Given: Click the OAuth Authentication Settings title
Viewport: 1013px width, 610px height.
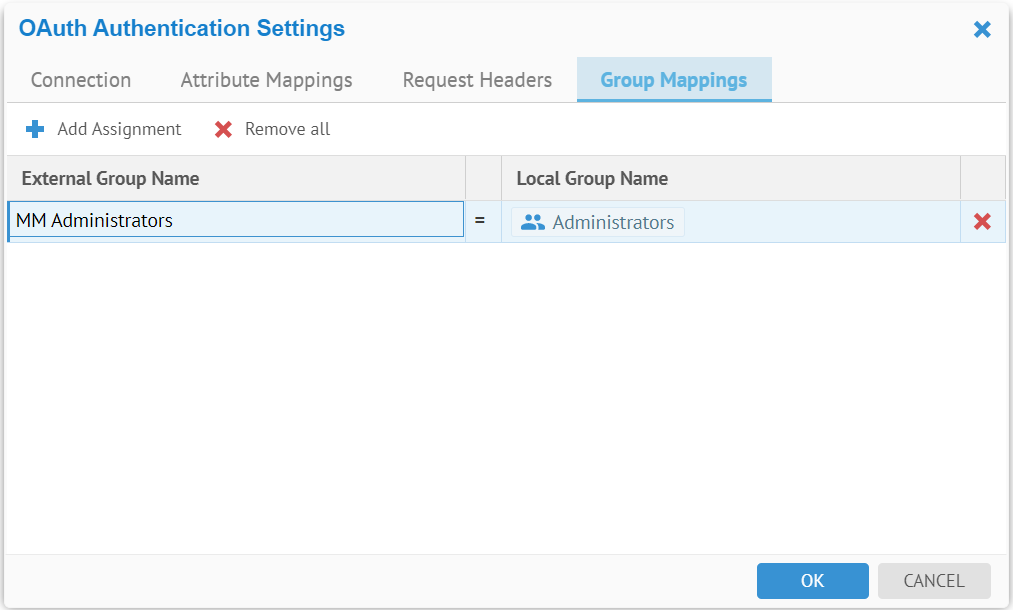Looking at the screenshot, I should pos(182,29).
